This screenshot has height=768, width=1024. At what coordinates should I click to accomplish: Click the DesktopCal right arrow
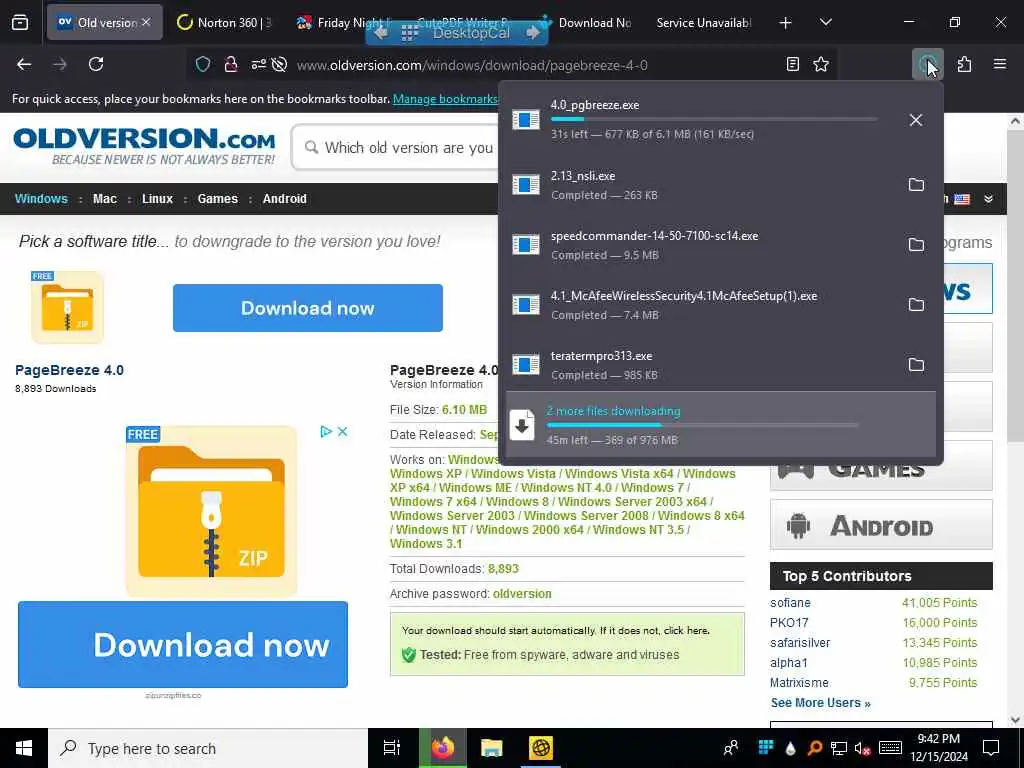pyautogui.click(x=533, y=33)
